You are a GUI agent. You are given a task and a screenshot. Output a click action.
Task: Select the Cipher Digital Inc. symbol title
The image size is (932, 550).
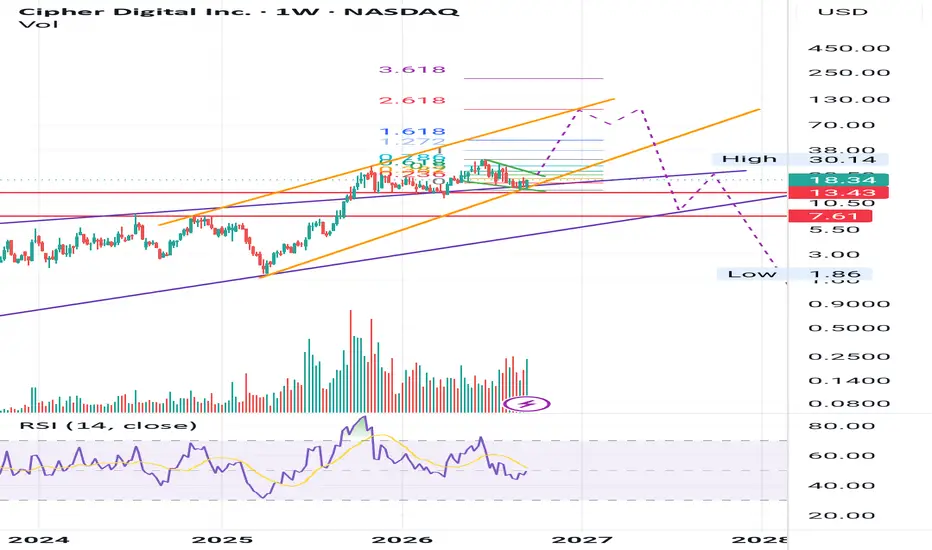[x=134, y=11]
